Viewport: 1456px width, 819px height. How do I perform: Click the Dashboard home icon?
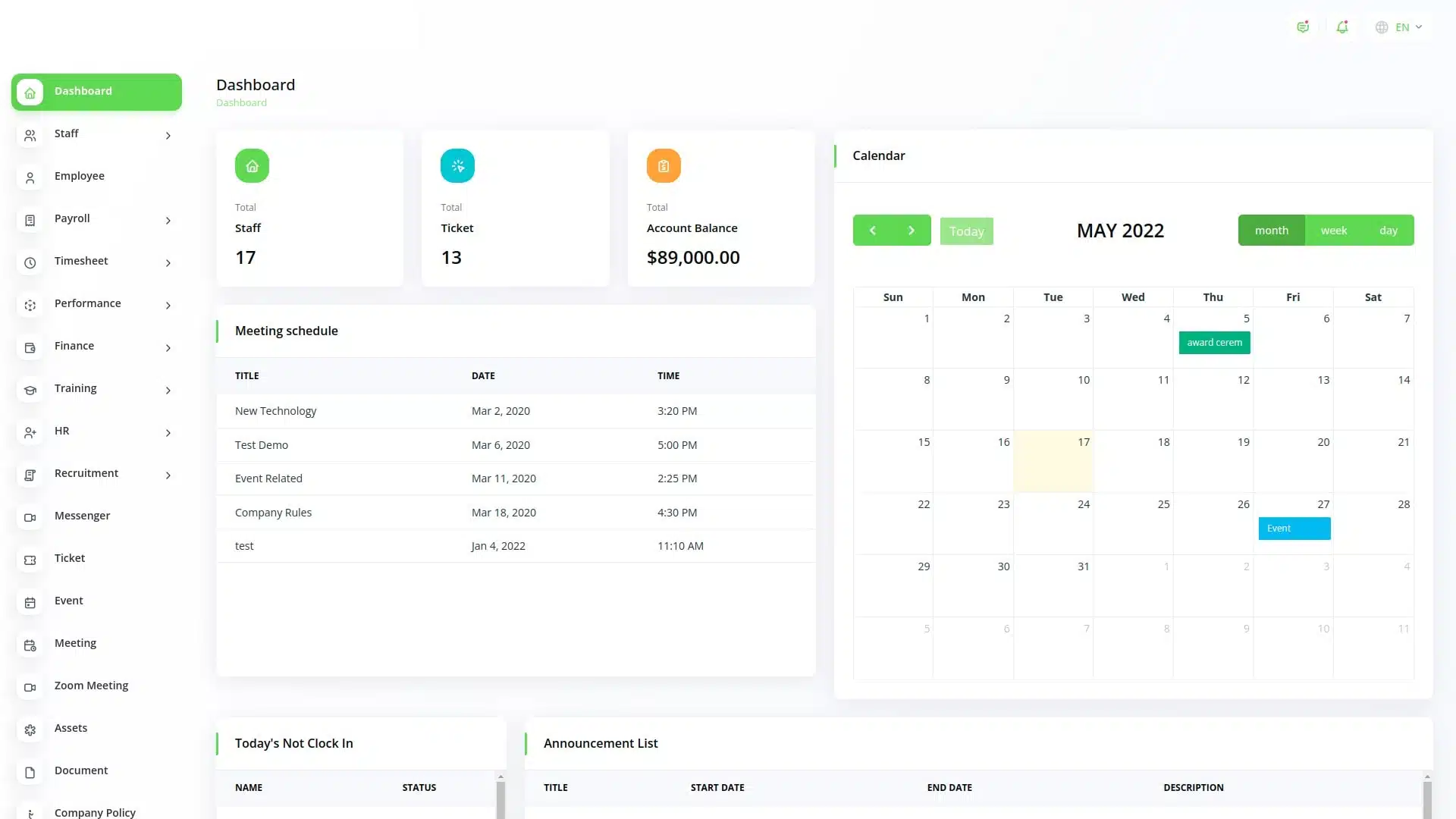[x=28, y=91]
